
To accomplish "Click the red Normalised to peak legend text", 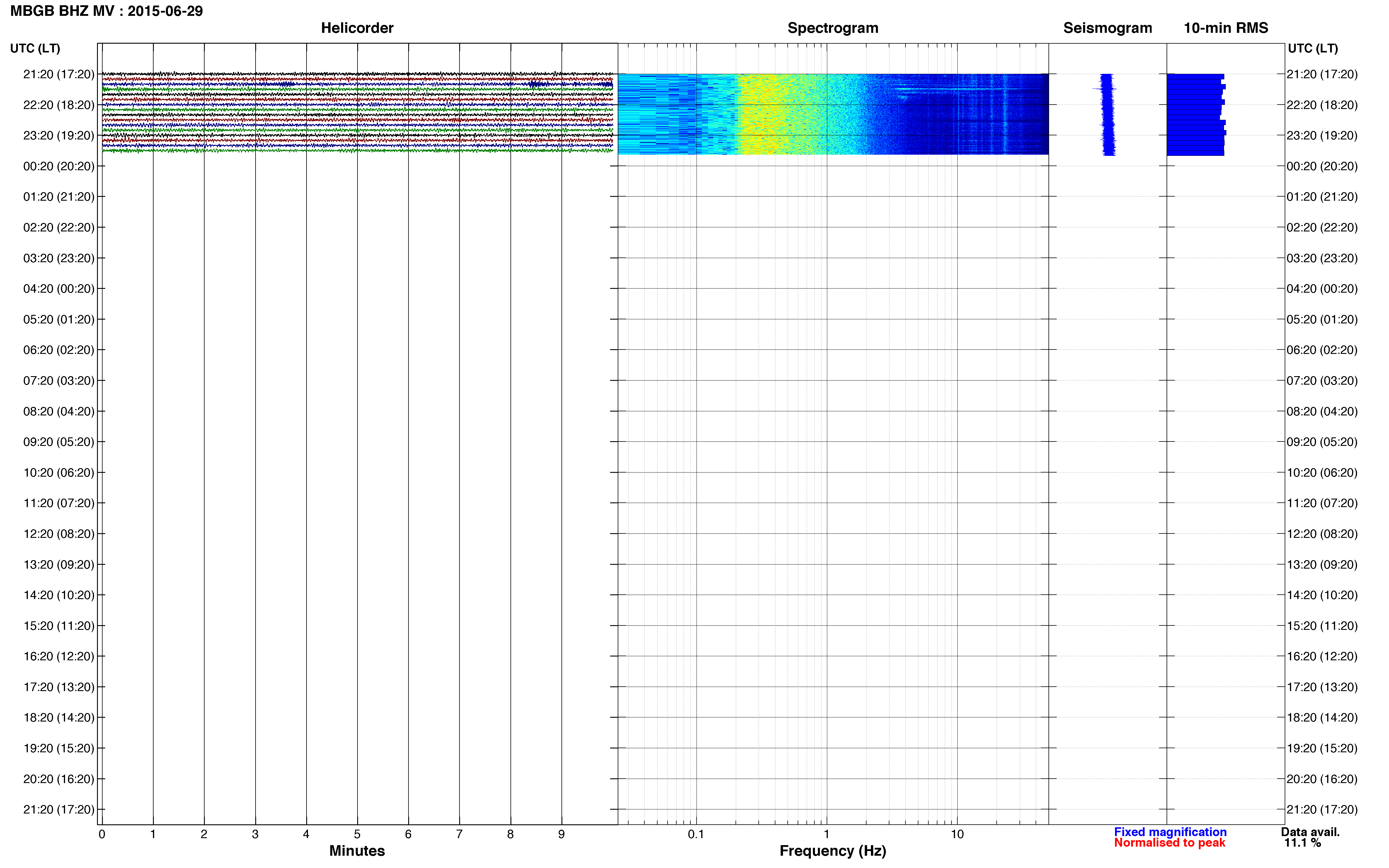I will point(1170,843).
